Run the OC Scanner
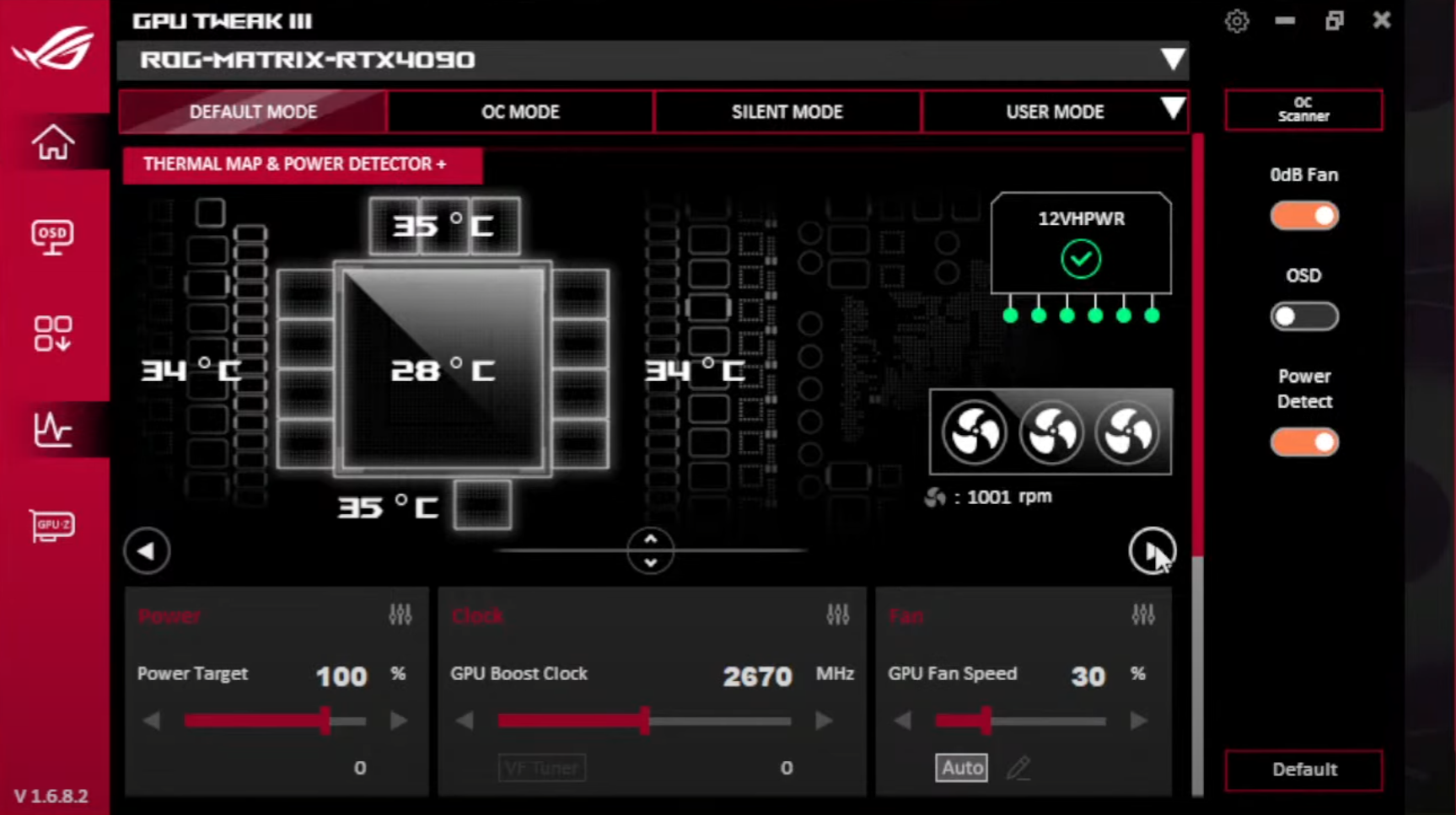 click(1303, 109)
